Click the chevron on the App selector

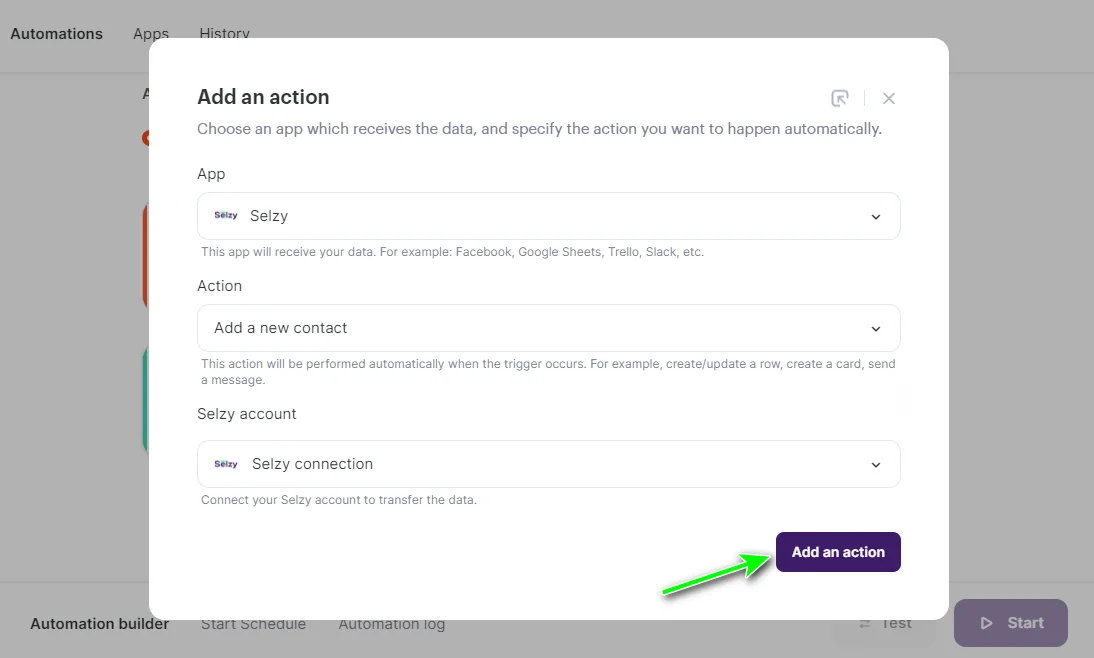pos(876,216)
